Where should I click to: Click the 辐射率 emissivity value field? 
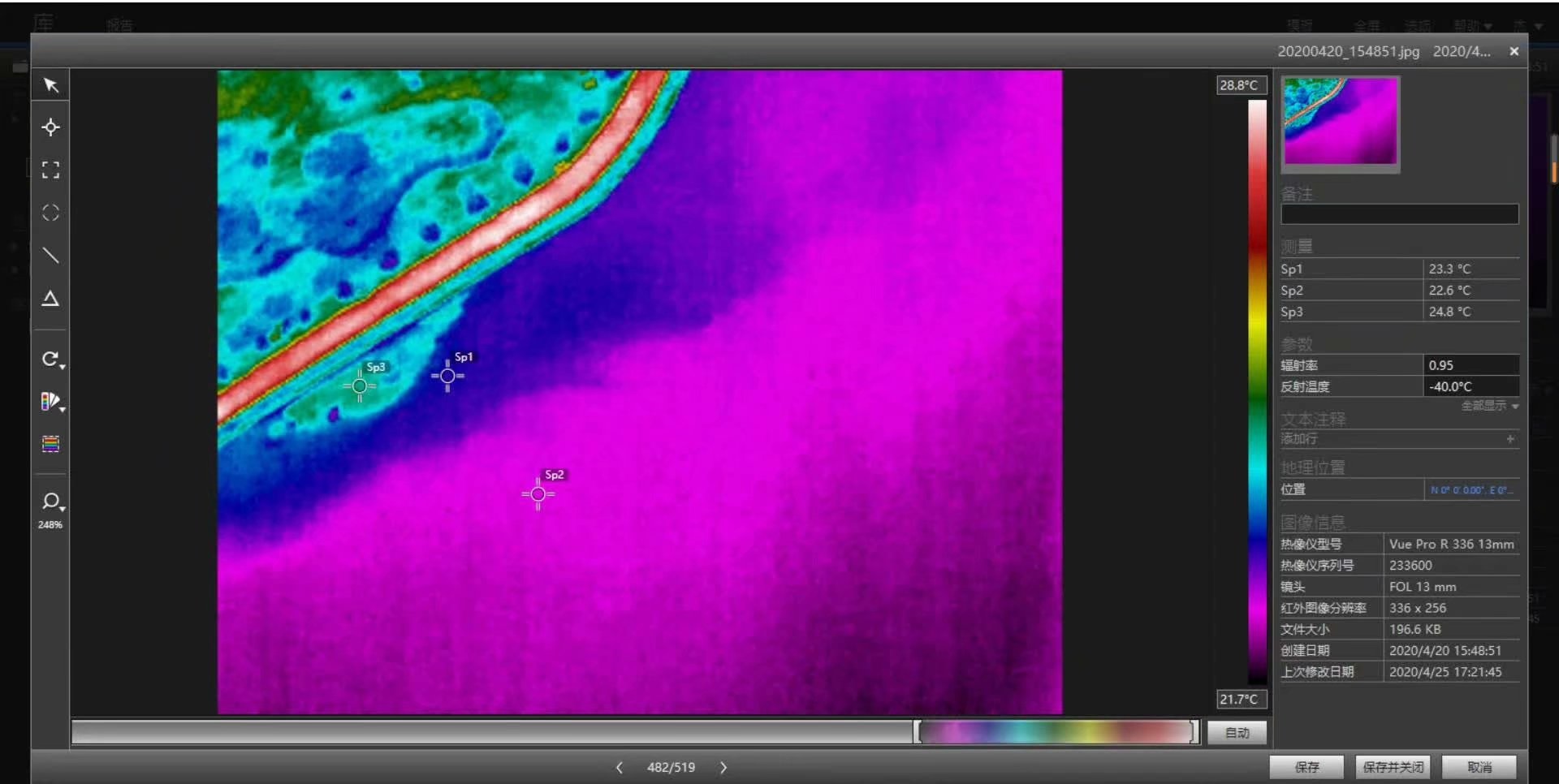coord(1470,365)
